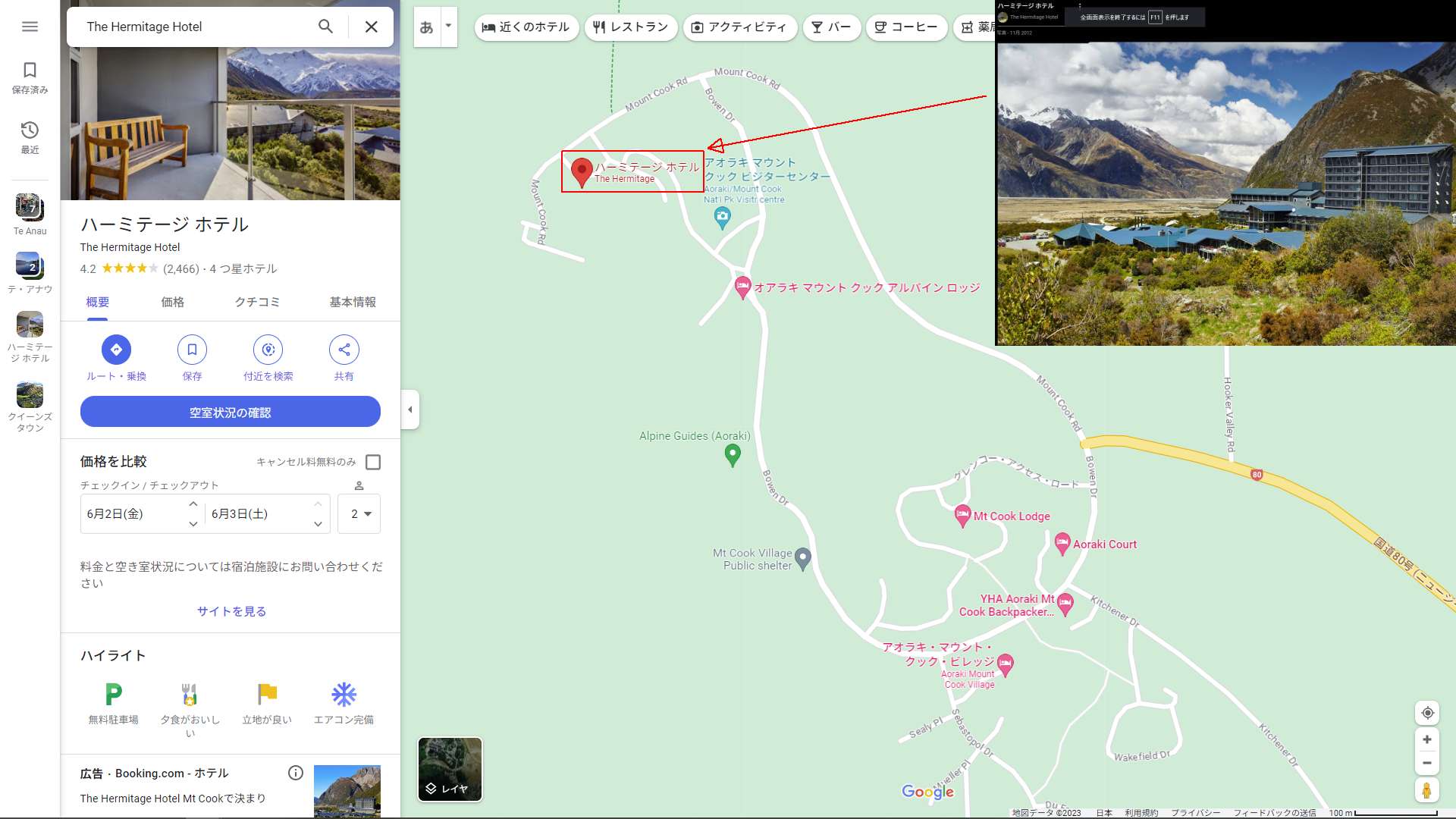
Task: Click the ad info circle icon
Action: pos(296,773)
